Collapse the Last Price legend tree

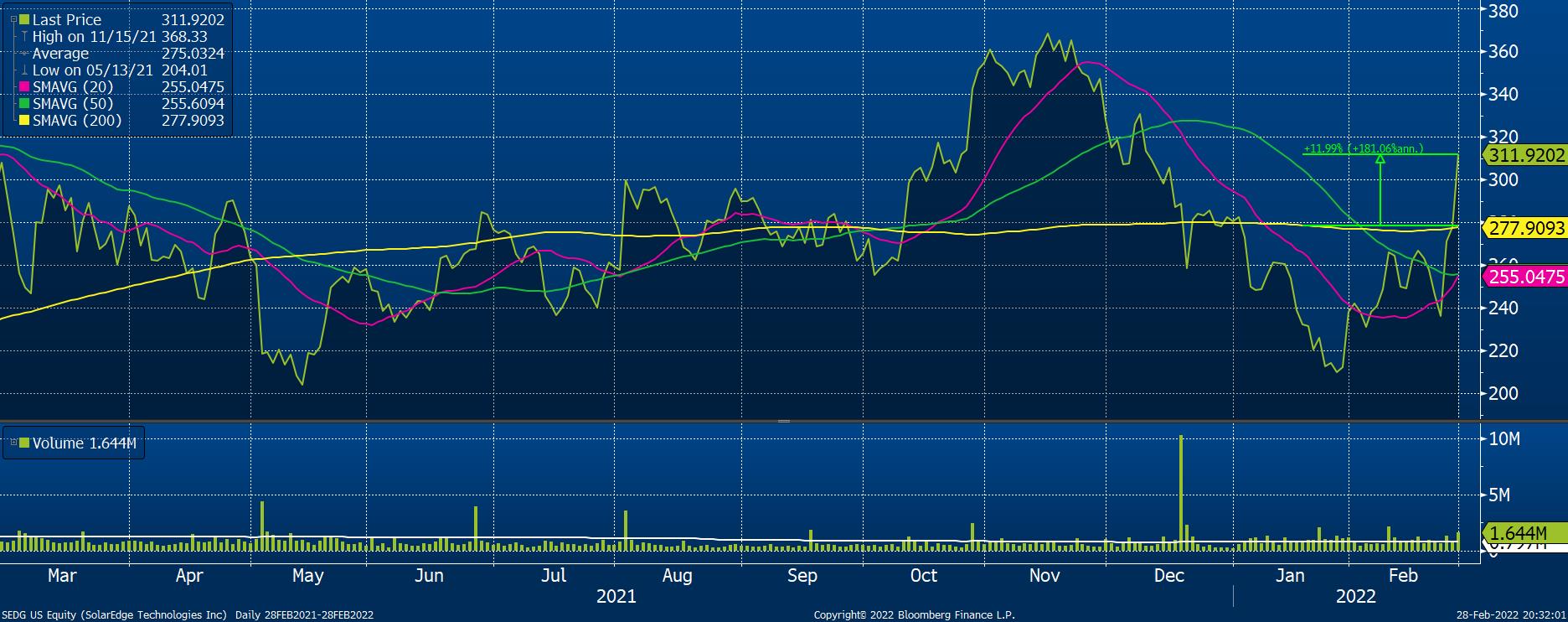[13, 19]
